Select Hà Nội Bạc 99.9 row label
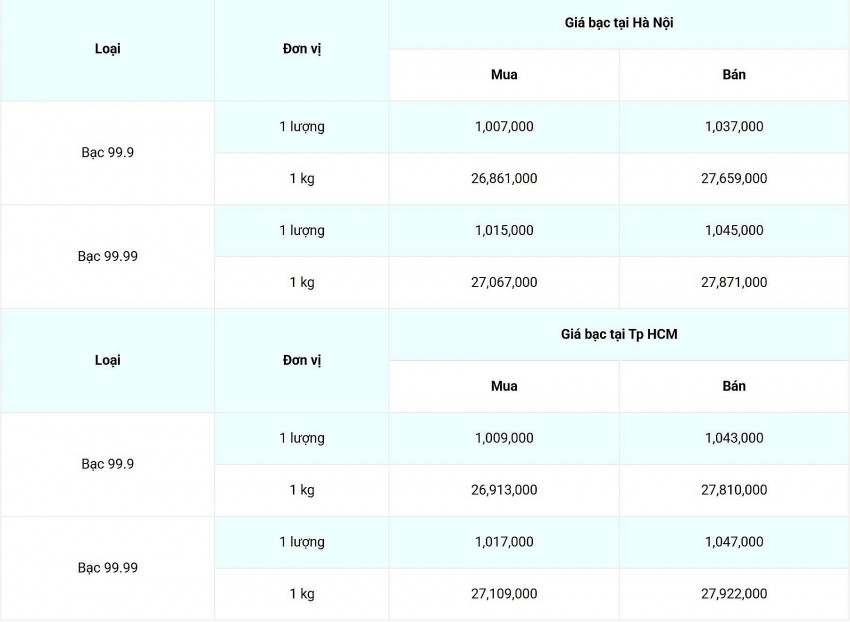 point(107,152)
